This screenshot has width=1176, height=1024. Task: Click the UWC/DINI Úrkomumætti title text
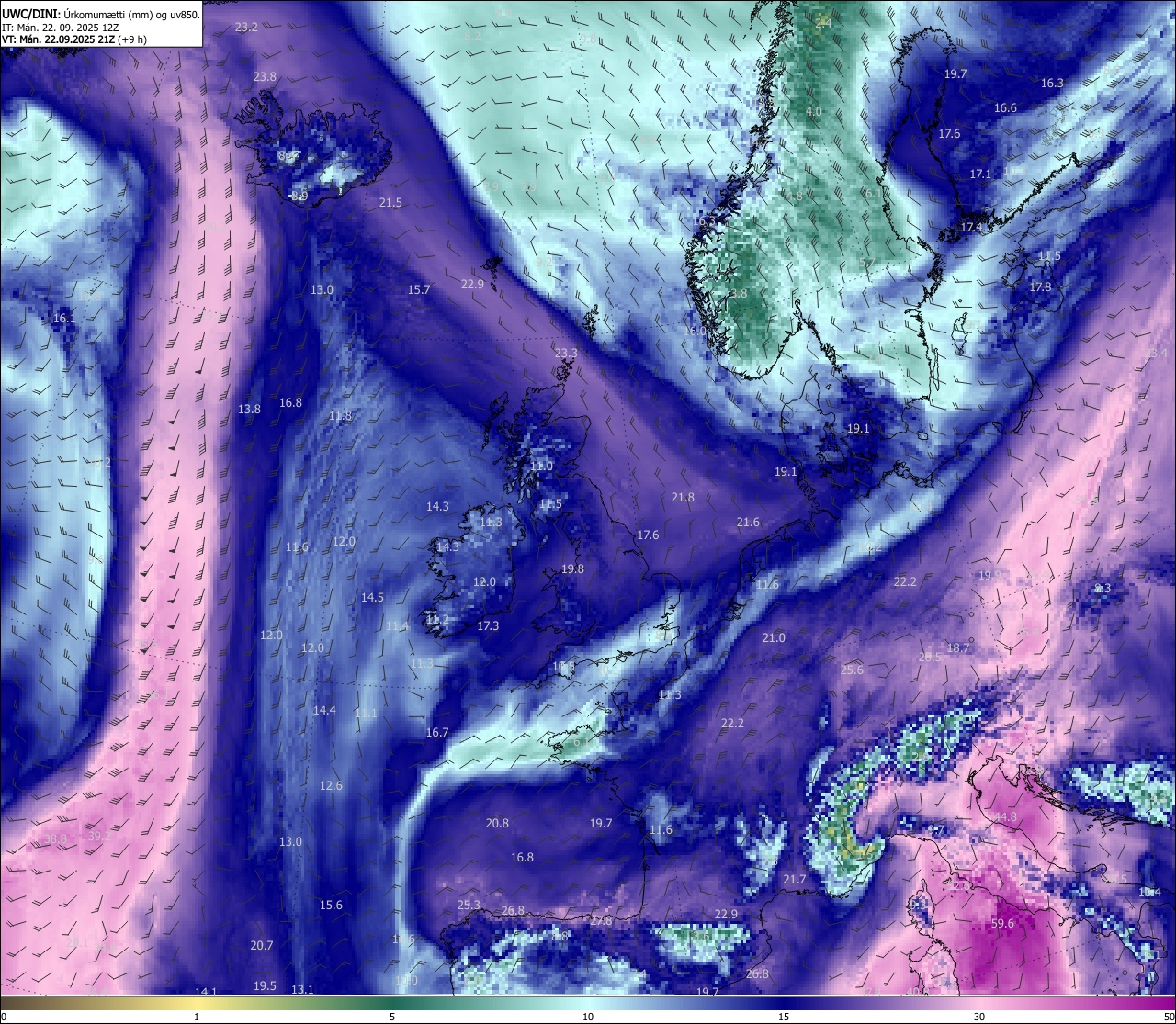pos(101,14)
